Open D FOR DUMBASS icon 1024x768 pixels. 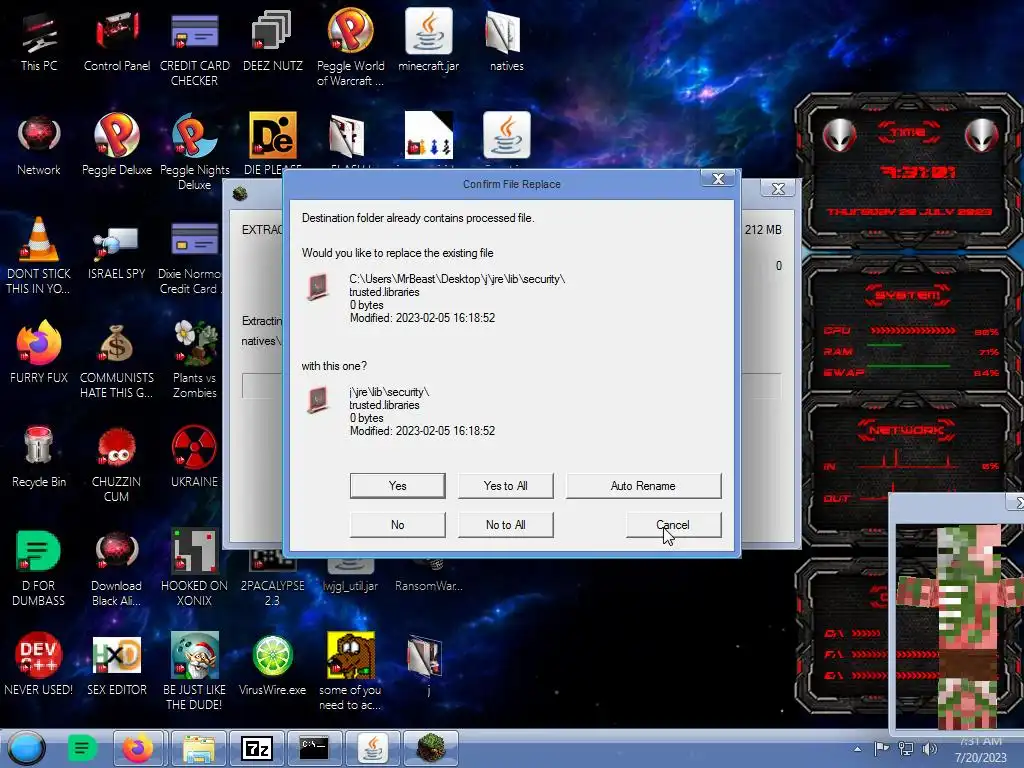(39, 568)
